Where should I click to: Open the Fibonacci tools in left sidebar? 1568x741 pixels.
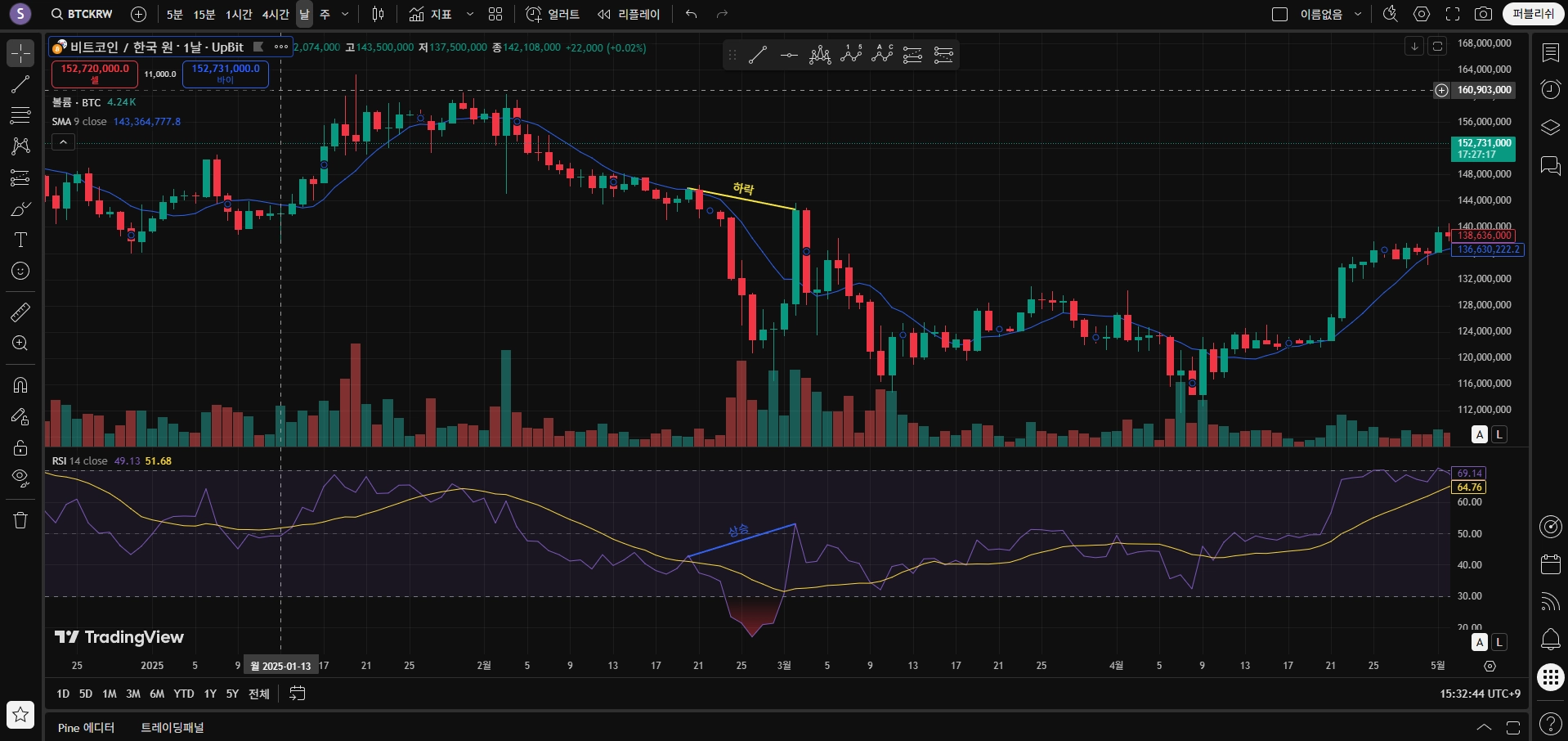click(x=20, y=115)
